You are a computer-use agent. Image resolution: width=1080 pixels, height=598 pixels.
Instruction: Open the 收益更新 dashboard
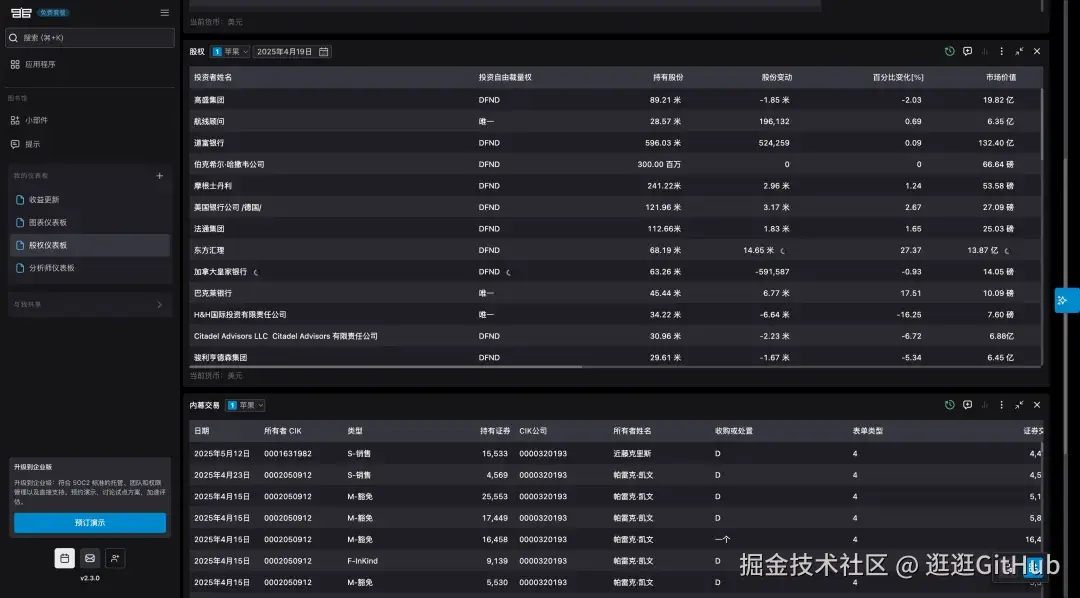(x=90, y=200)
